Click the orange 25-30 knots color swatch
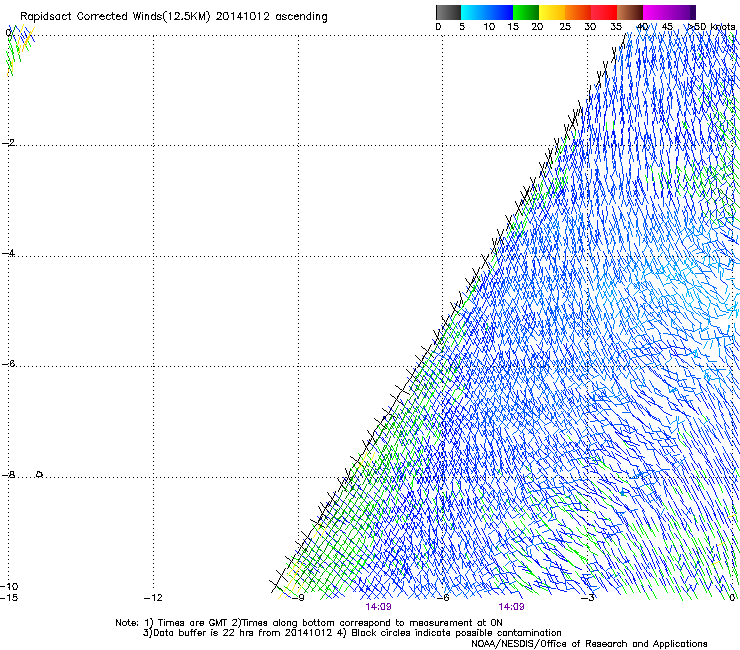 (x=578, y=12)
